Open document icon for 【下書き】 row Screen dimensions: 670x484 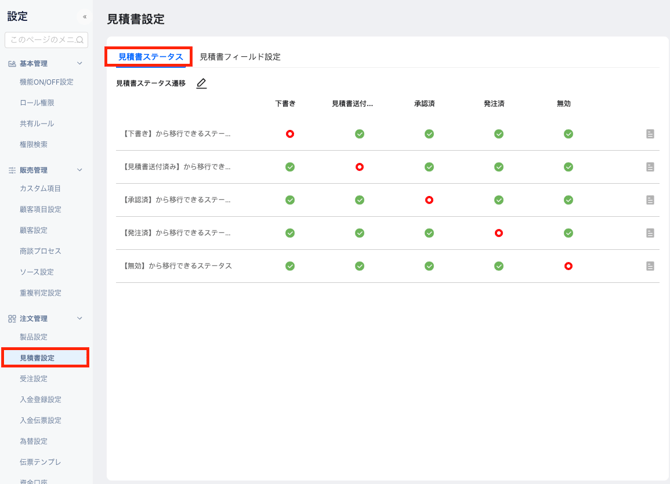[650, 134]
